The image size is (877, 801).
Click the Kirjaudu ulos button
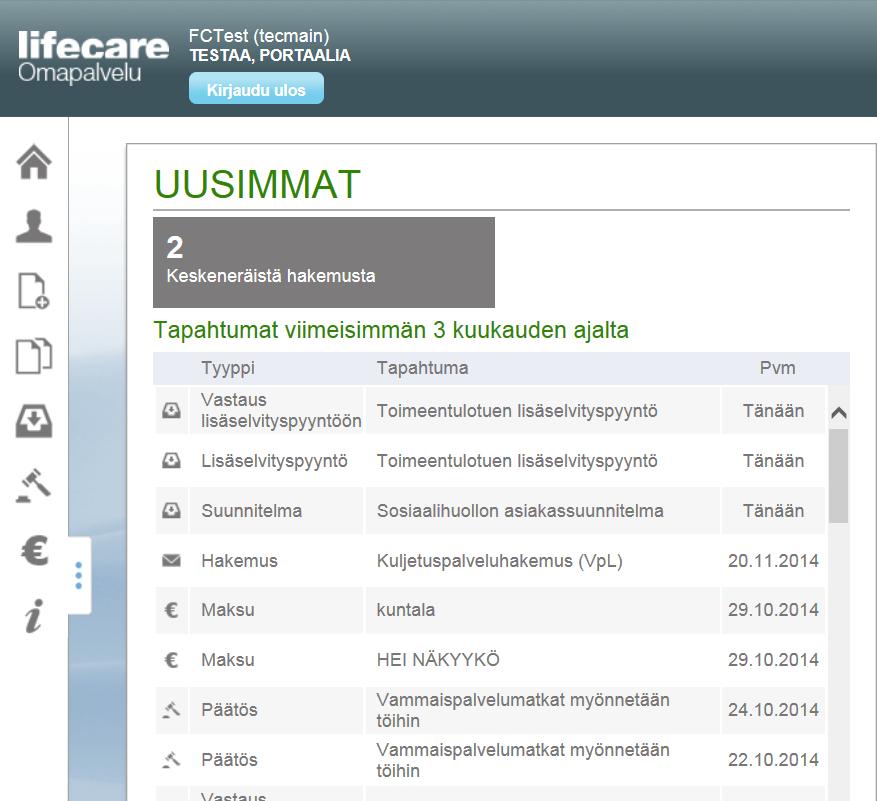click(x=256, y=88)
